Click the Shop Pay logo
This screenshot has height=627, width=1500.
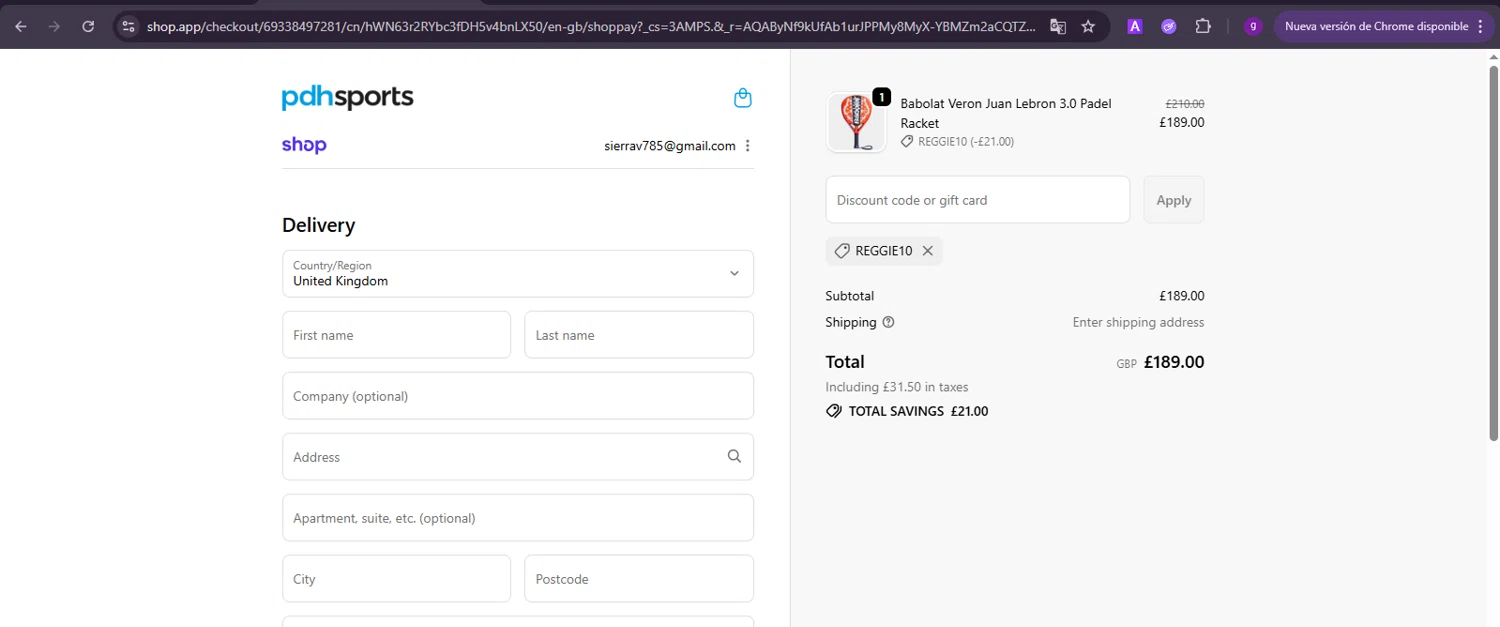click(304, 145)
